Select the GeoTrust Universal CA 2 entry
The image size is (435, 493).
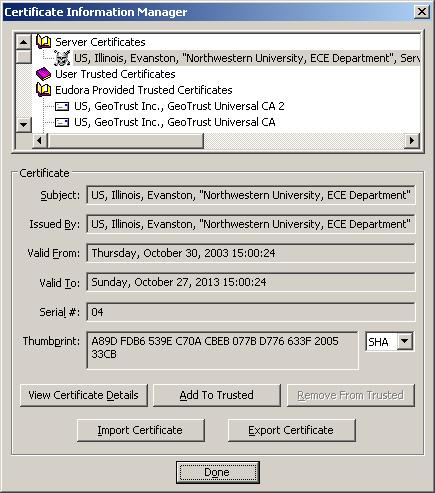point(179,106)
